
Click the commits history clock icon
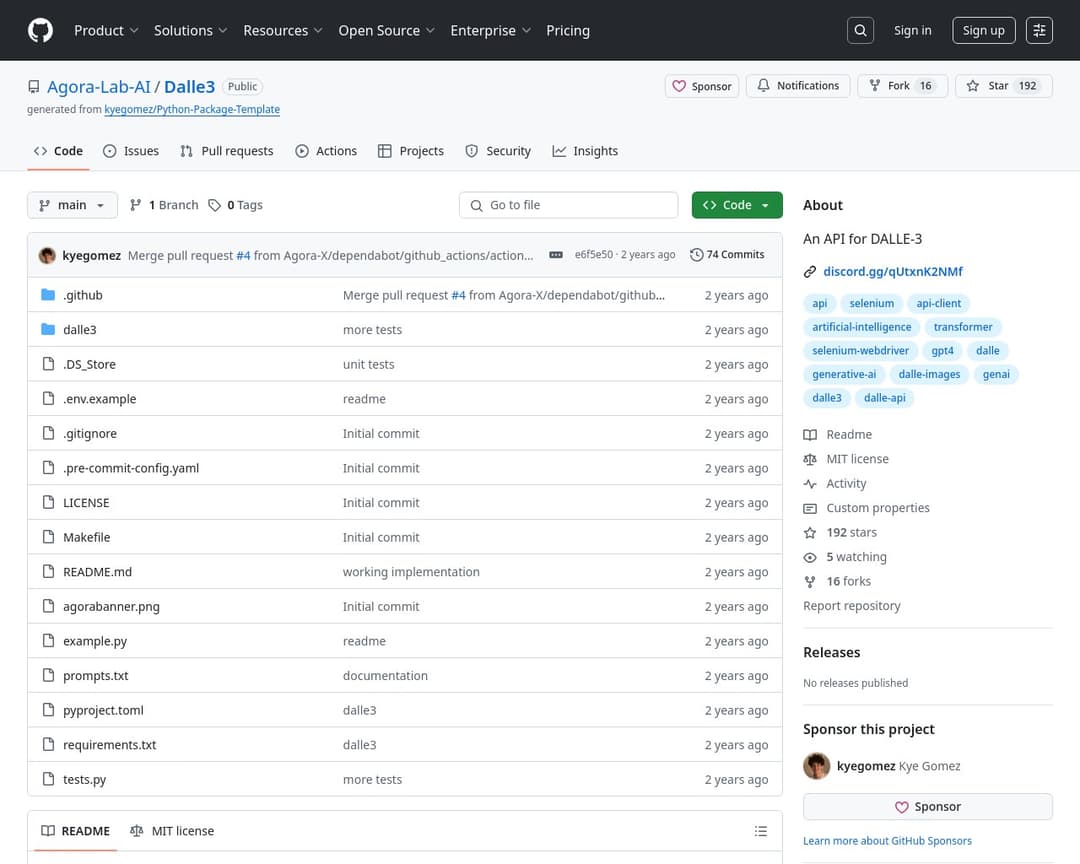click(x=696, y=255)
